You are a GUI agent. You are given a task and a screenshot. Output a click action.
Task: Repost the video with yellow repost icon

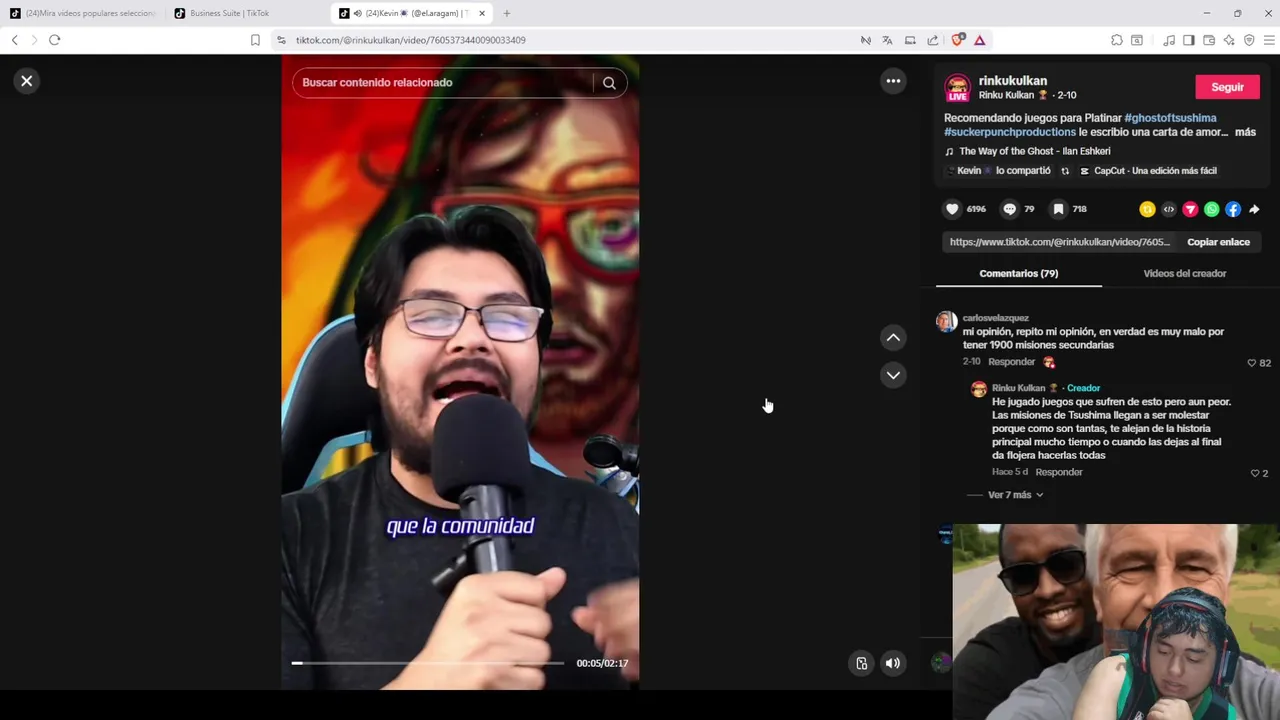tap(1147, 209)
